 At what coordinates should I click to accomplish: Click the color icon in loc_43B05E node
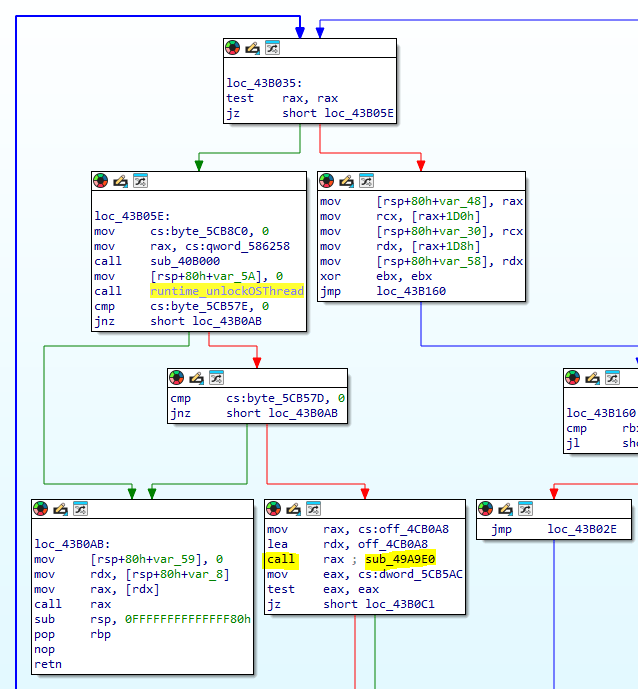(101, 181)
